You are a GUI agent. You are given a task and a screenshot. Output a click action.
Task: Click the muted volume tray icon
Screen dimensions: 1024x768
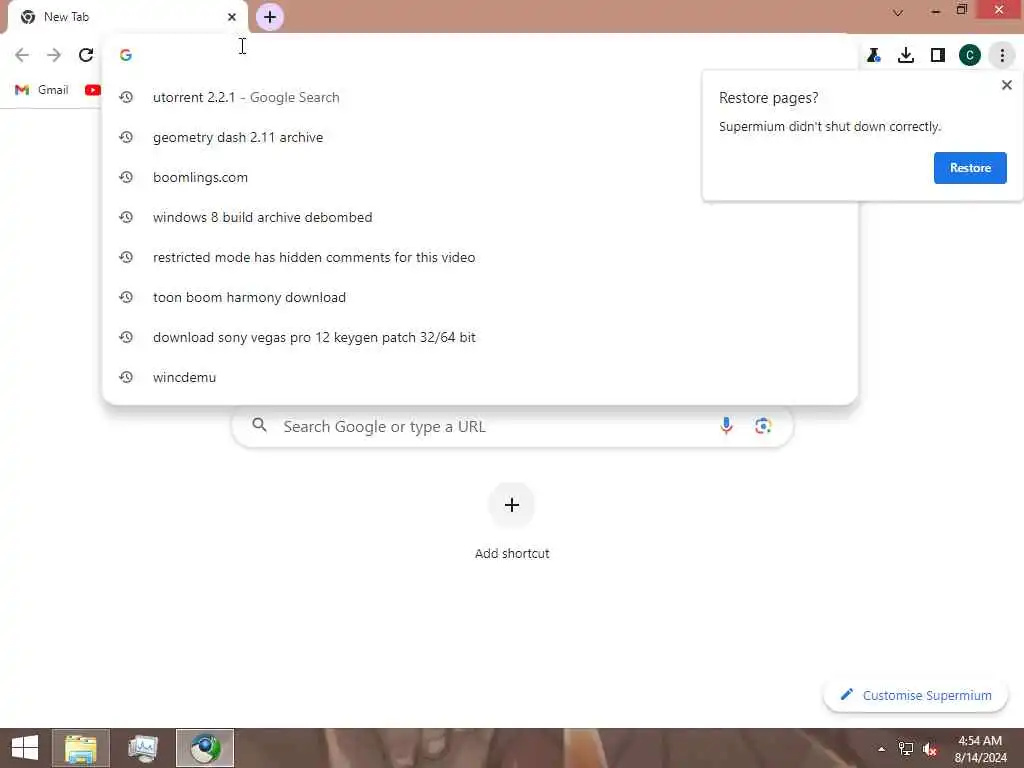[930, 749]
